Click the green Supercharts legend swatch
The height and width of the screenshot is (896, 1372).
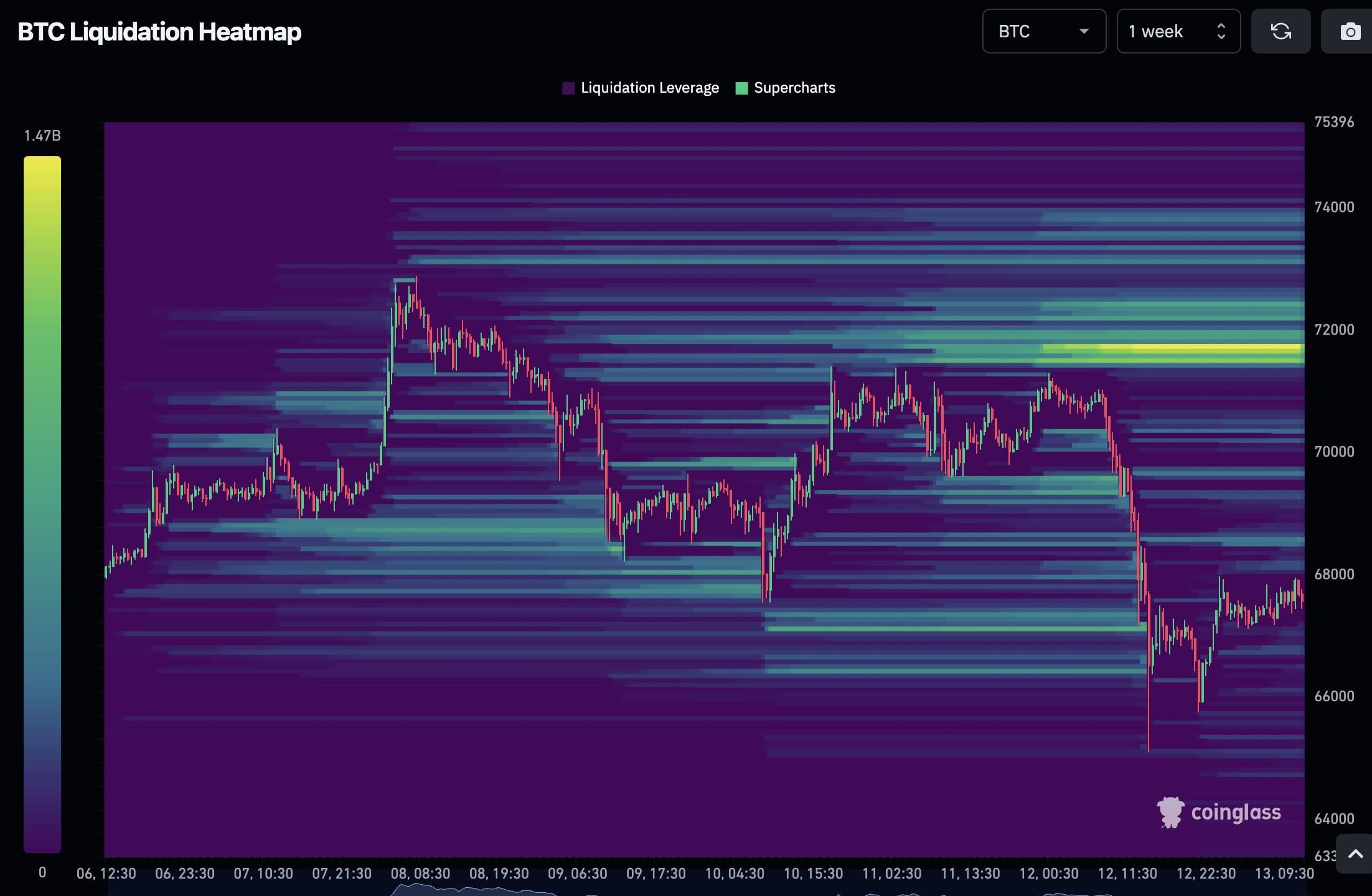pos(742,88)
